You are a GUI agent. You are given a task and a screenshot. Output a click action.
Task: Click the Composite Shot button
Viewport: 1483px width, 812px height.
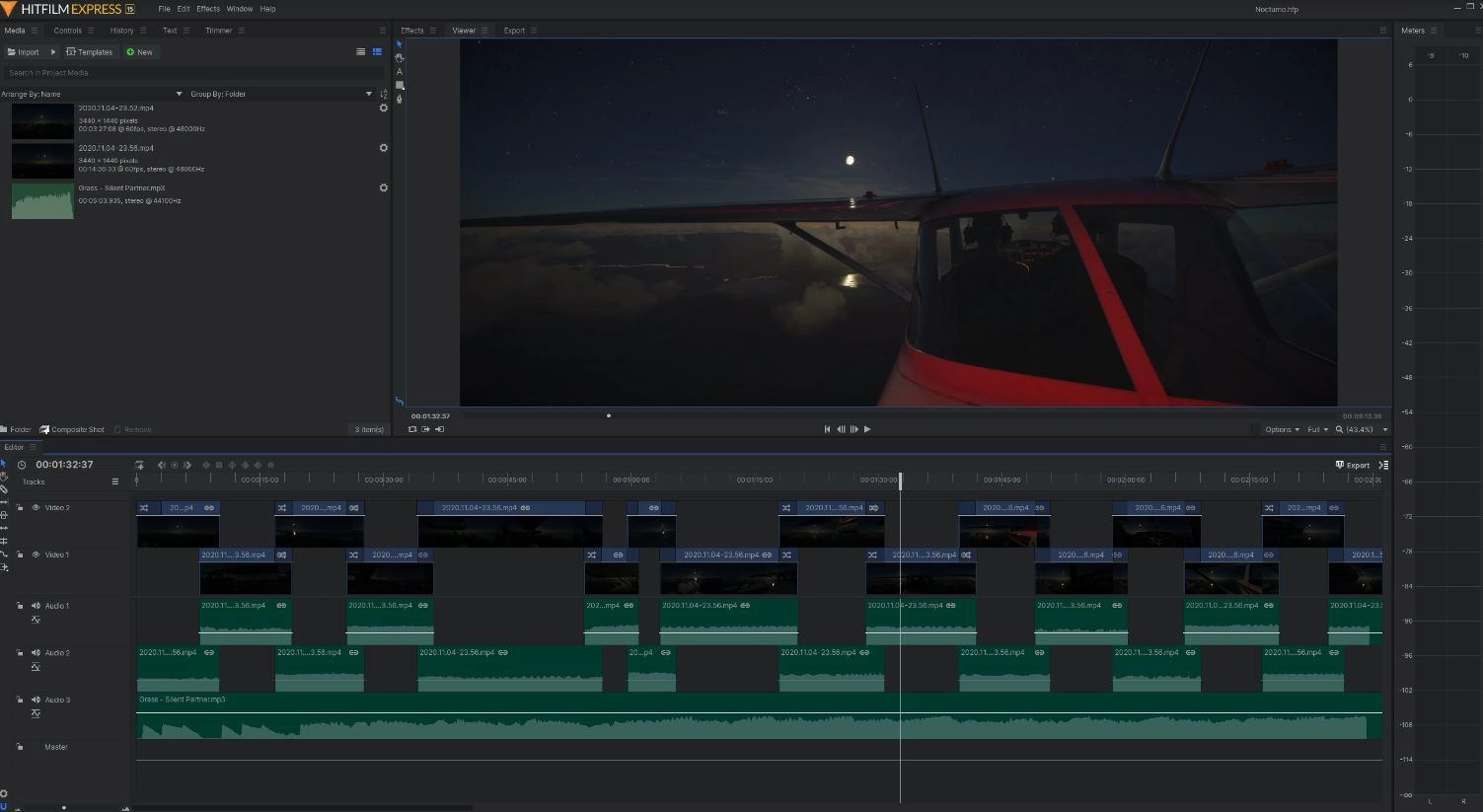pos(72,429)
